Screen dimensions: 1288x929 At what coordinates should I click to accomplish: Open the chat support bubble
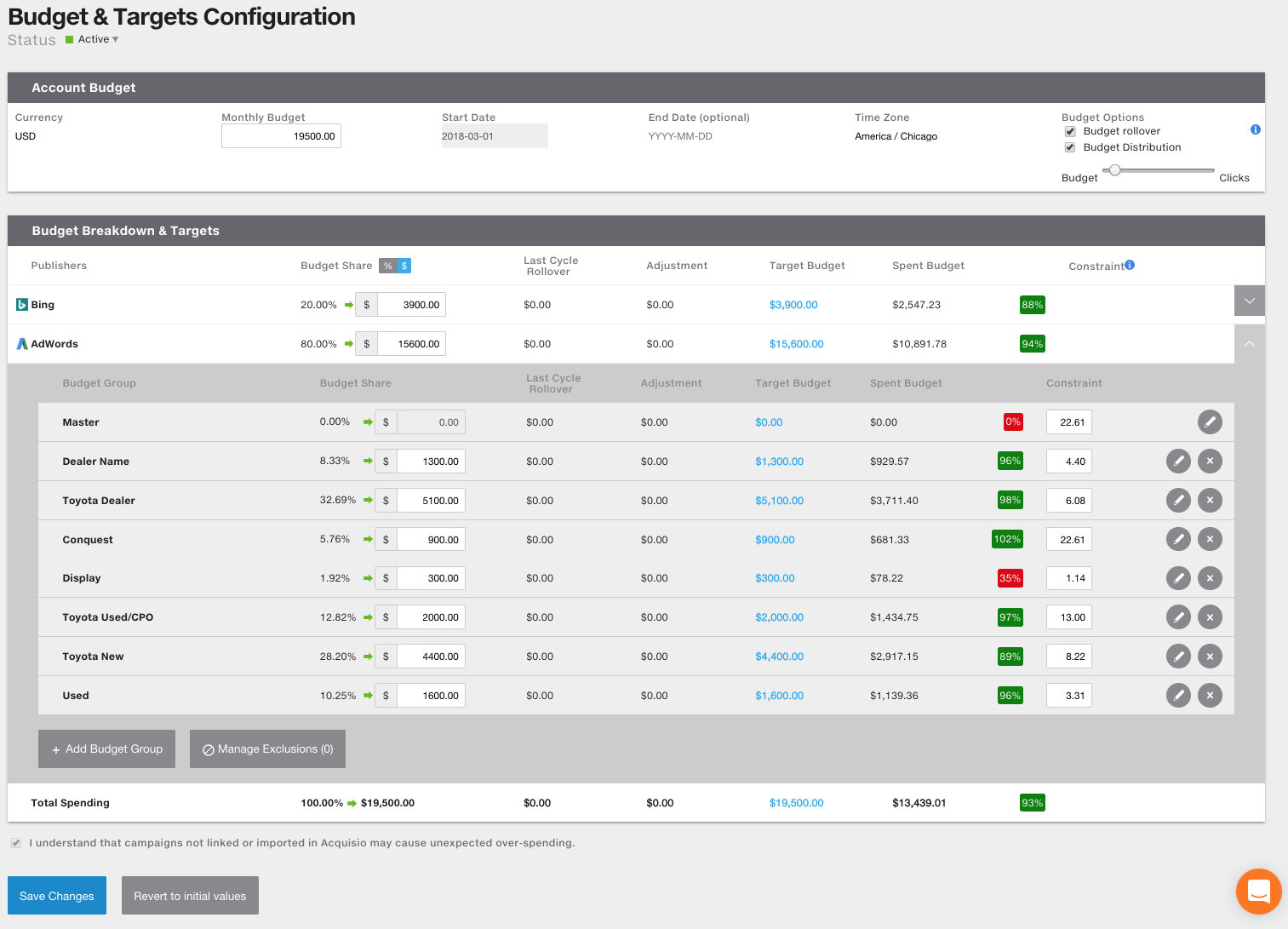click(x=1258, y=891)
